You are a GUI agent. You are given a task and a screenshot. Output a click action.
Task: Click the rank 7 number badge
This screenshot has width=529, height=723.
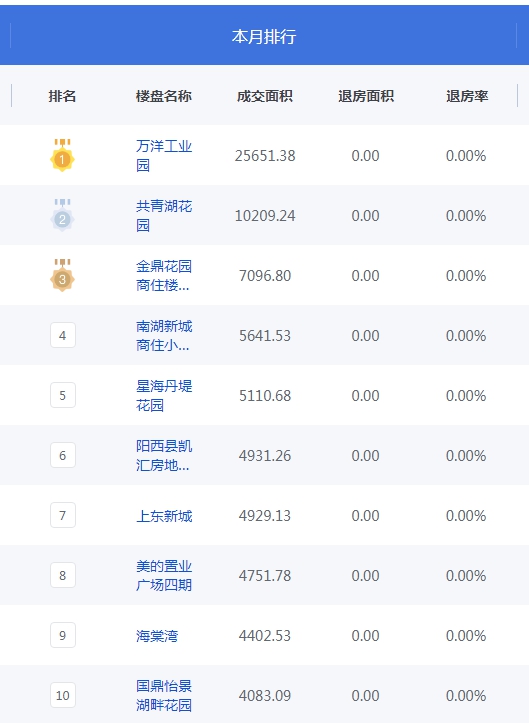[x=63, y=515]
